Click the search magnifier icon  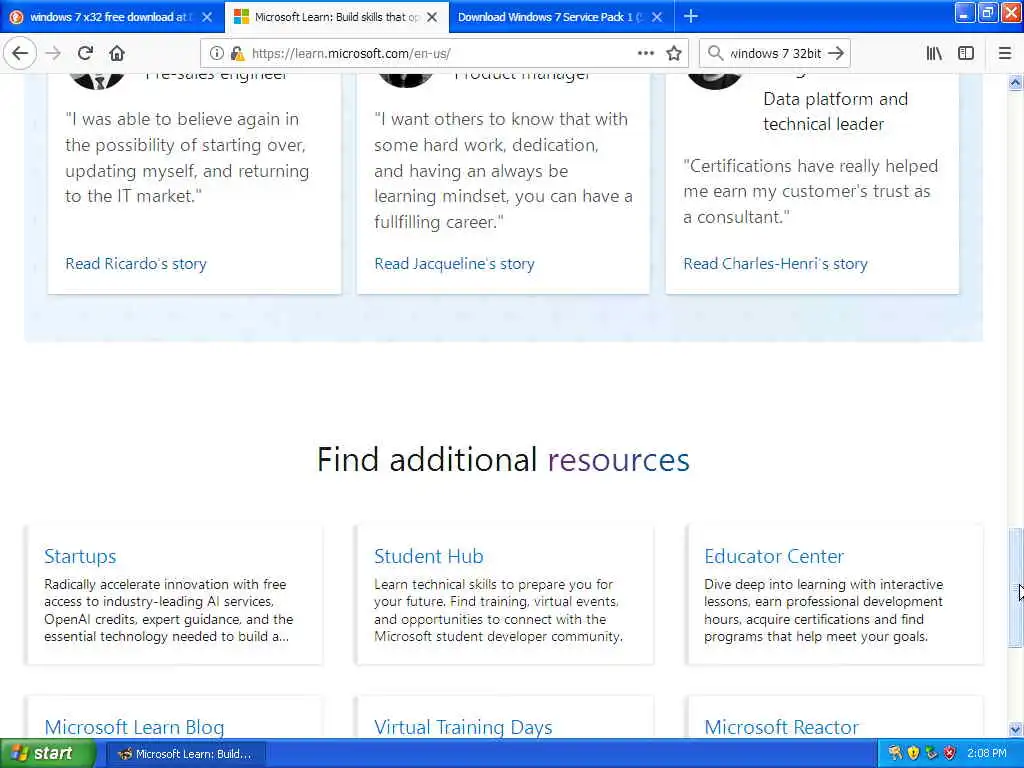coord(716,54)
